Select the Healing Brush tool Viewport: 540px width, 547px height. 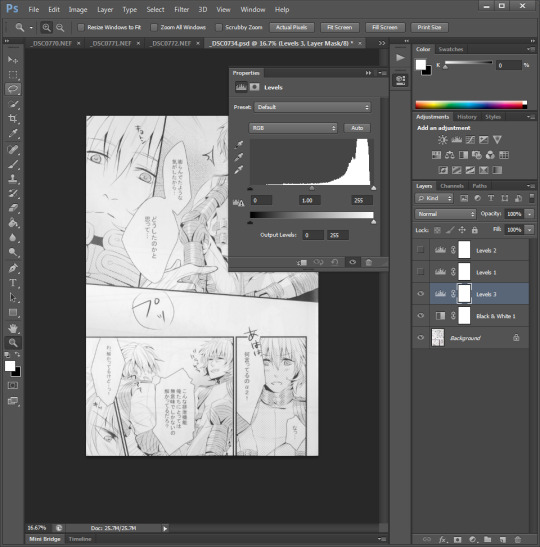coord(13,149)
